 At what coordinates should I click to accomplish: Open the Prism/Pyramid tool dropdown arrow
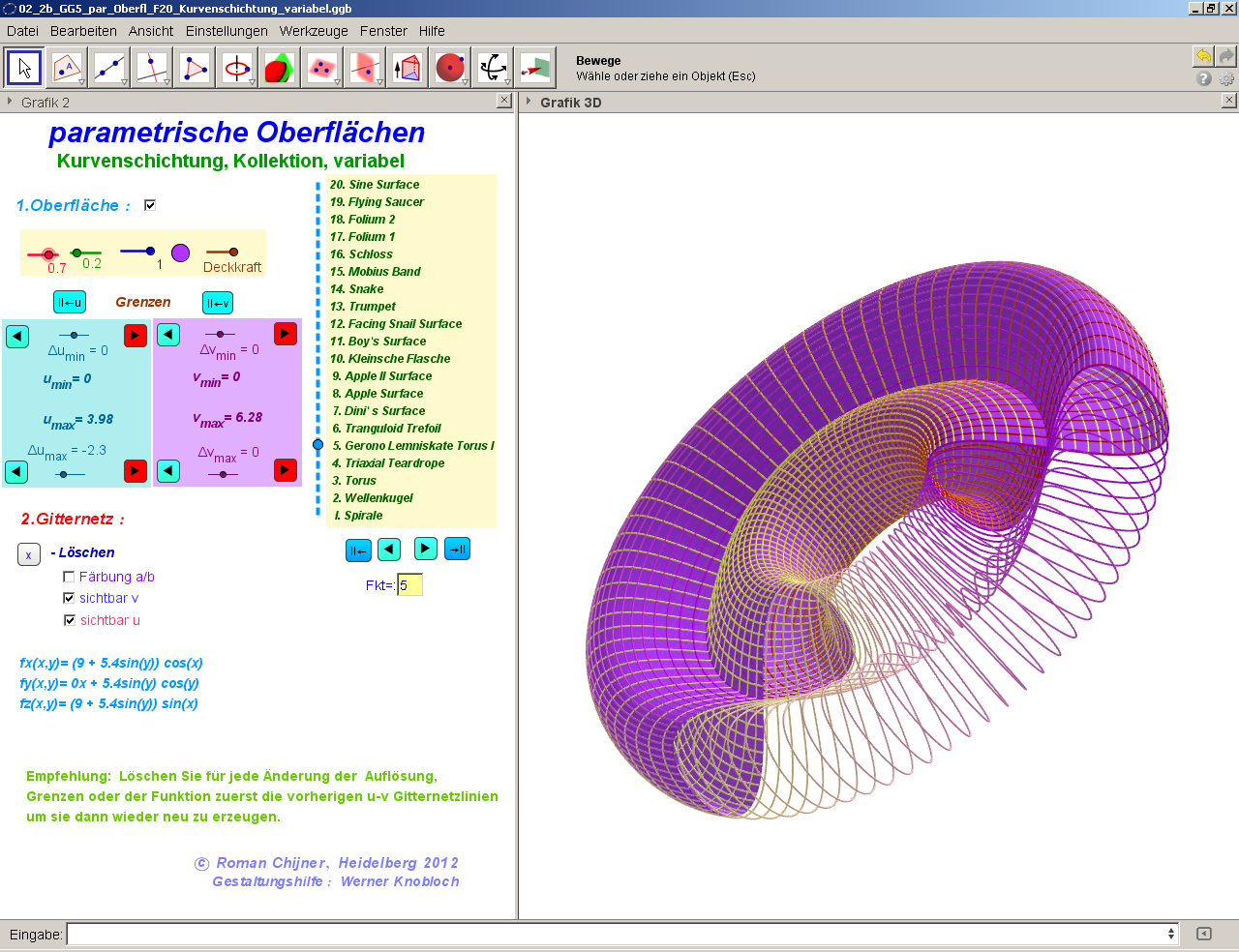422,82
